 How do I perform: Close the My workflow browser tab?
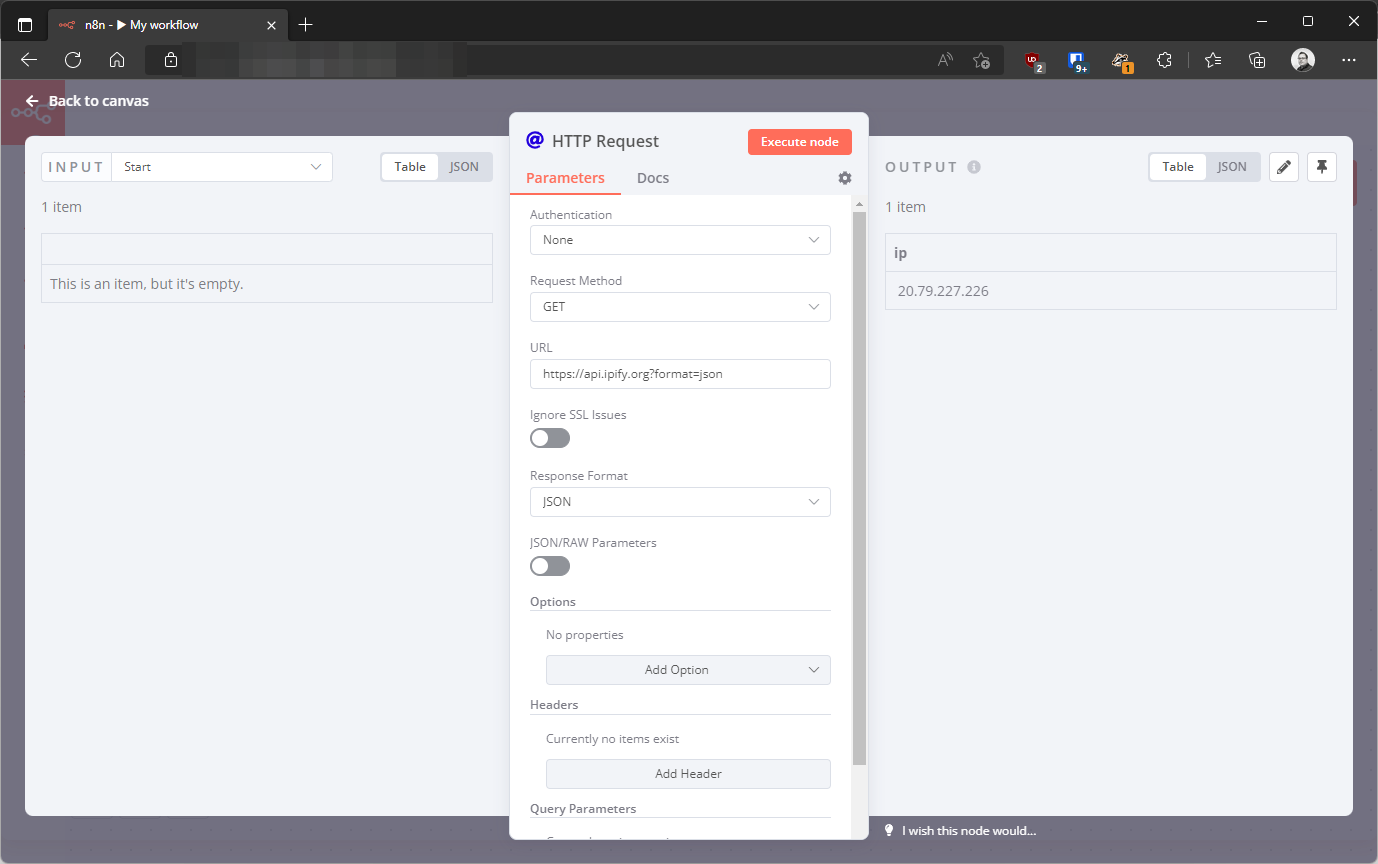pyautogui.click(x=271, y=25)
